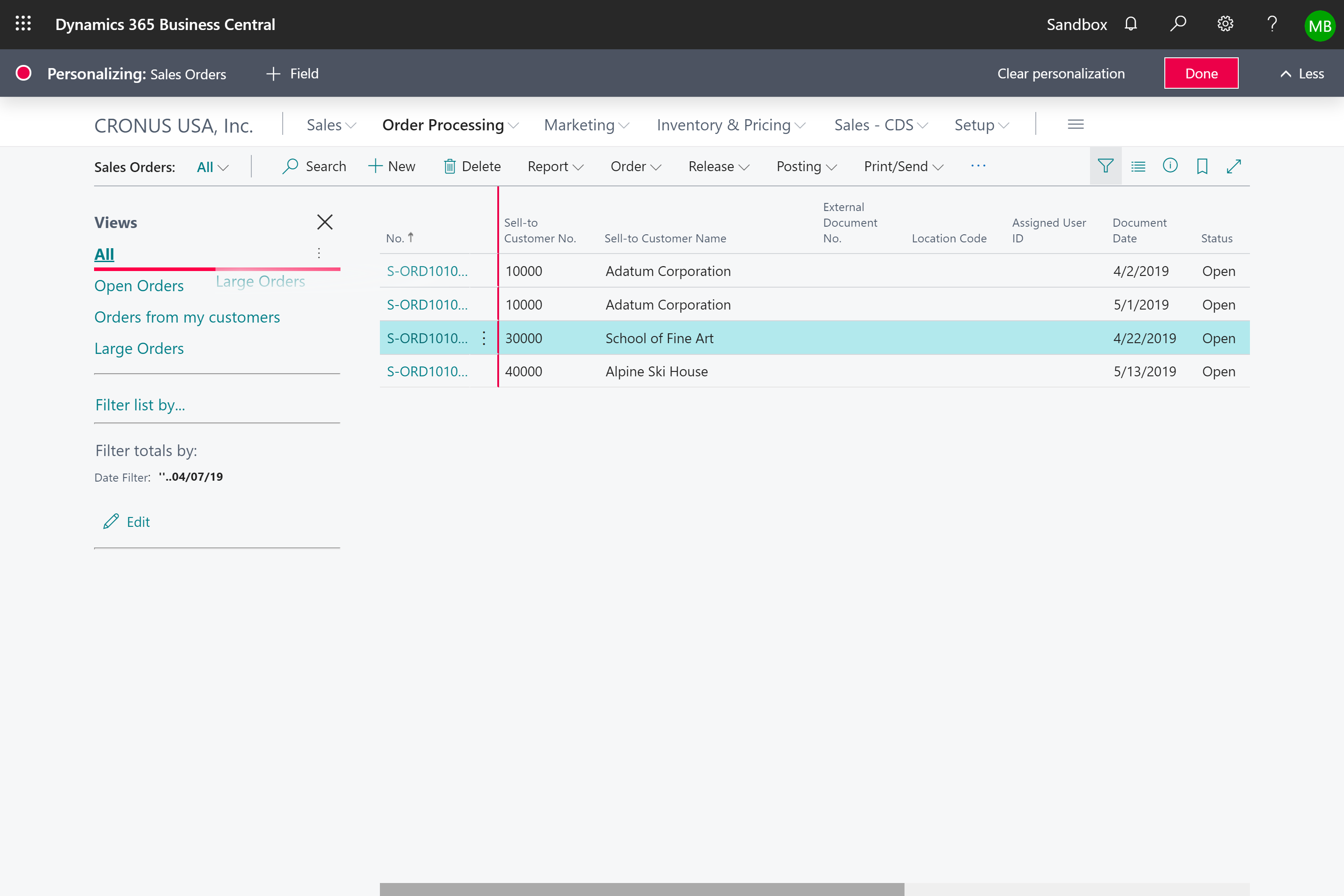Click the settings gear icon
1344x896 pixels.
1225,24
